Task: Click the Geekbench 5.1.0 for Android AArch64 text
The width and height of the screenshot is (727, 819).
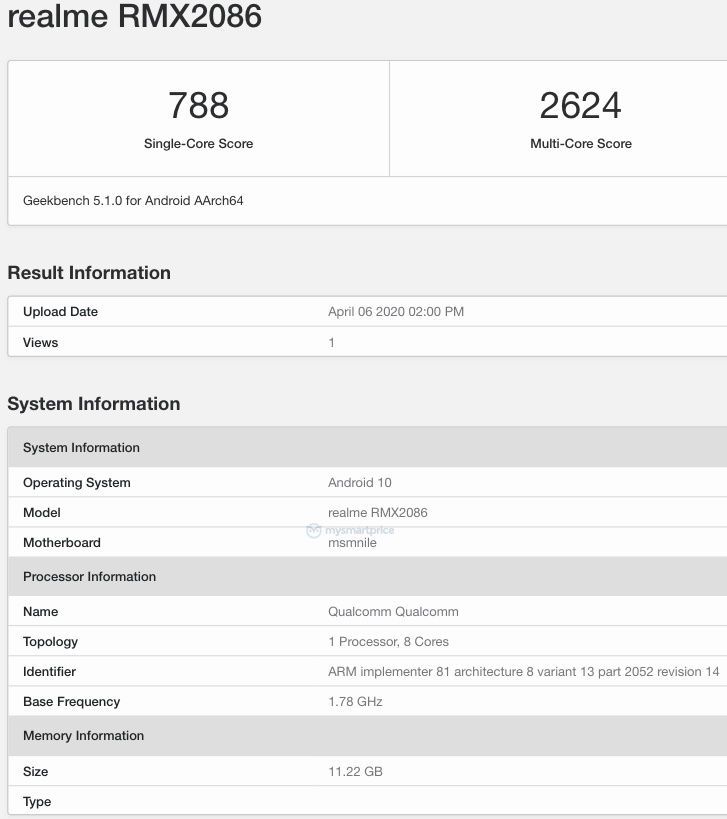Action: tap(133, 201)
